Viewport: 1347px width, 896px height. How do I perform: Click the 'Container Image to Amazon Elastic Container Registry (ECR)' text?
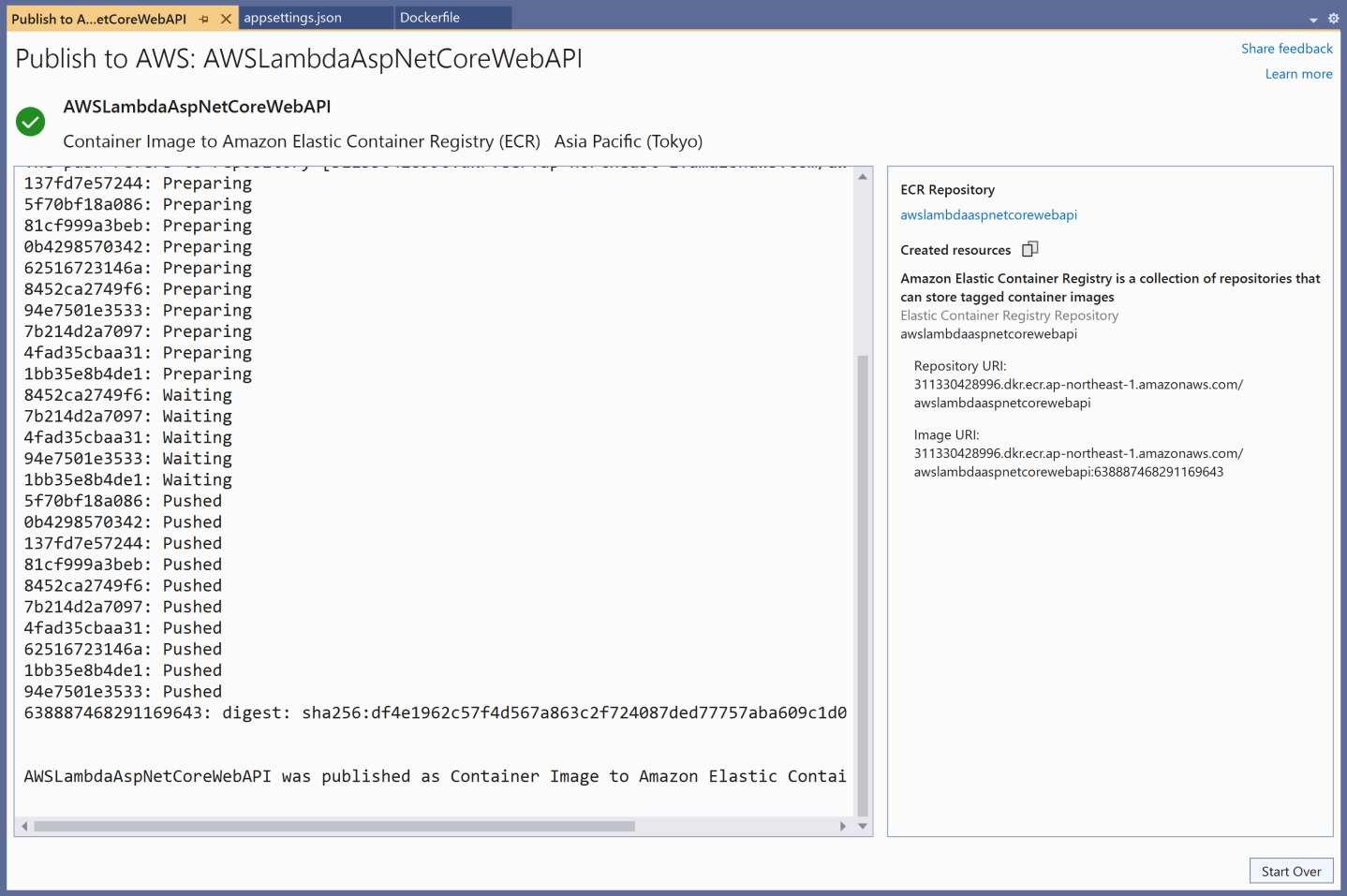pos(302,141)
